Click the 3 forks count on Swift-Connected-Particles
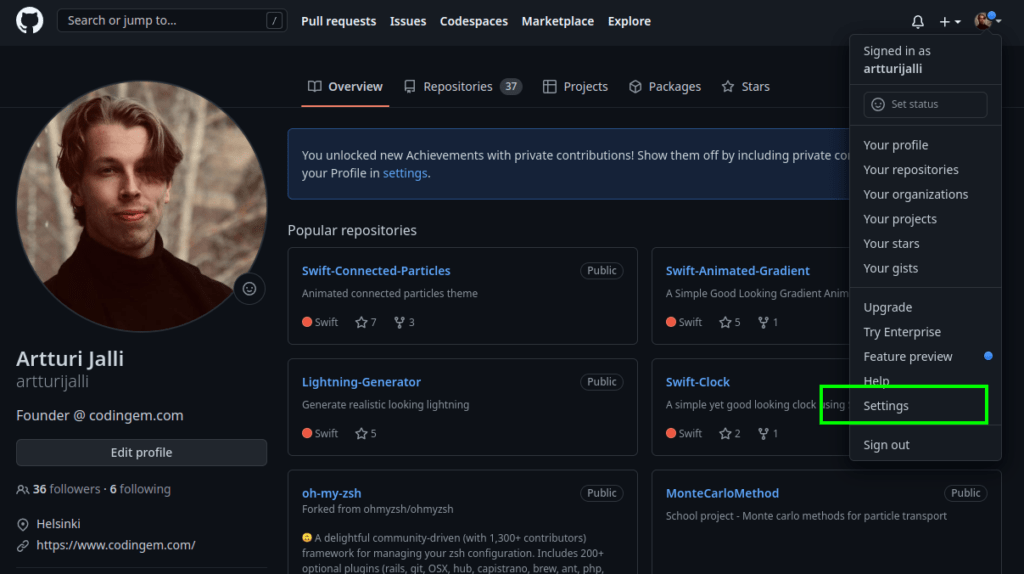 point(404,322)
